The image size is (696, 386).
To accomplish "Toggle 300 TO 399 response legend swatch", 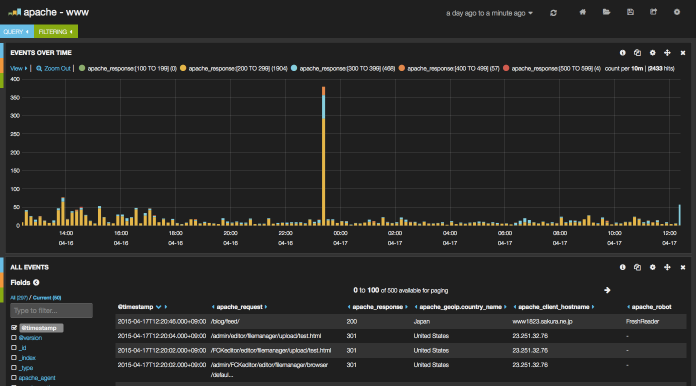I will point(294,68).
